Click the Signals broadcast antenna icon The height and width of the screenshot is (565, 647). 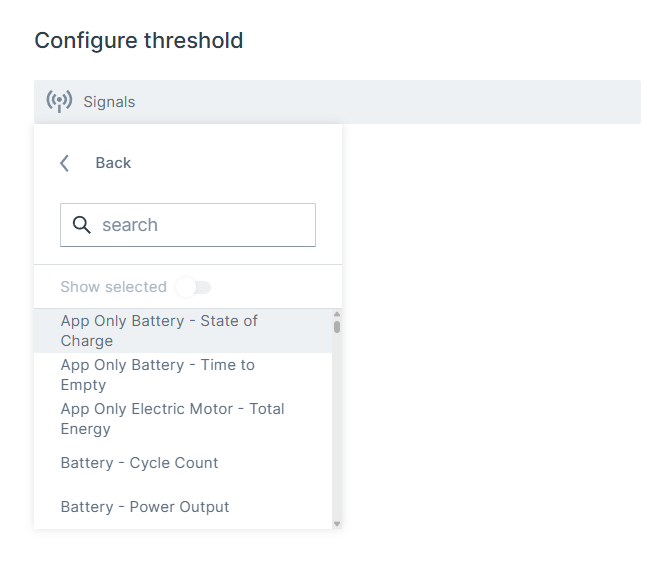point(59,102)
